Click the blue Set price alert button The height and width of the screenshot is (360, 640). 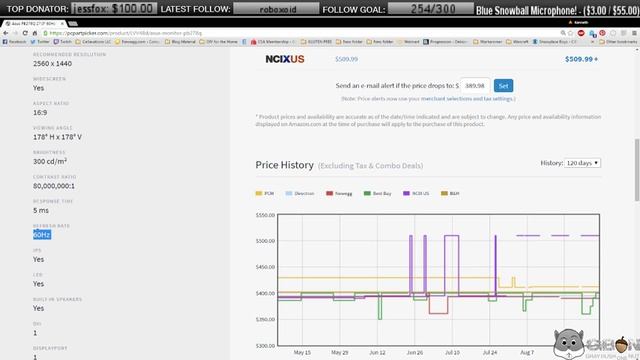[503, 86]
